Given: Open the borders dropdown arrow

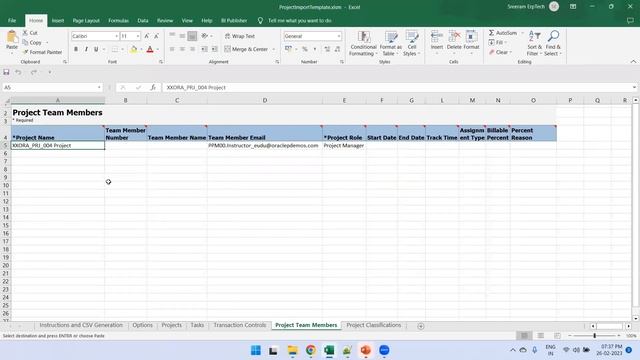Looking at the screenshot, I should pyautogui.click(x=122, y=49).
